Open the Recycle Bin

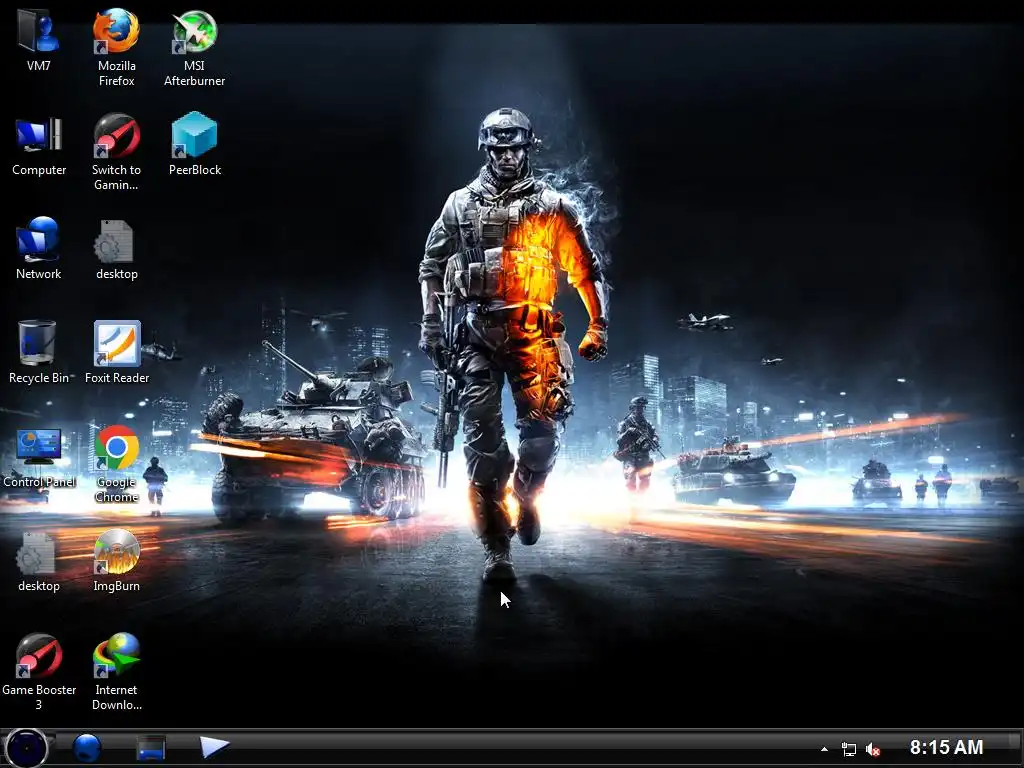[39, 351]
